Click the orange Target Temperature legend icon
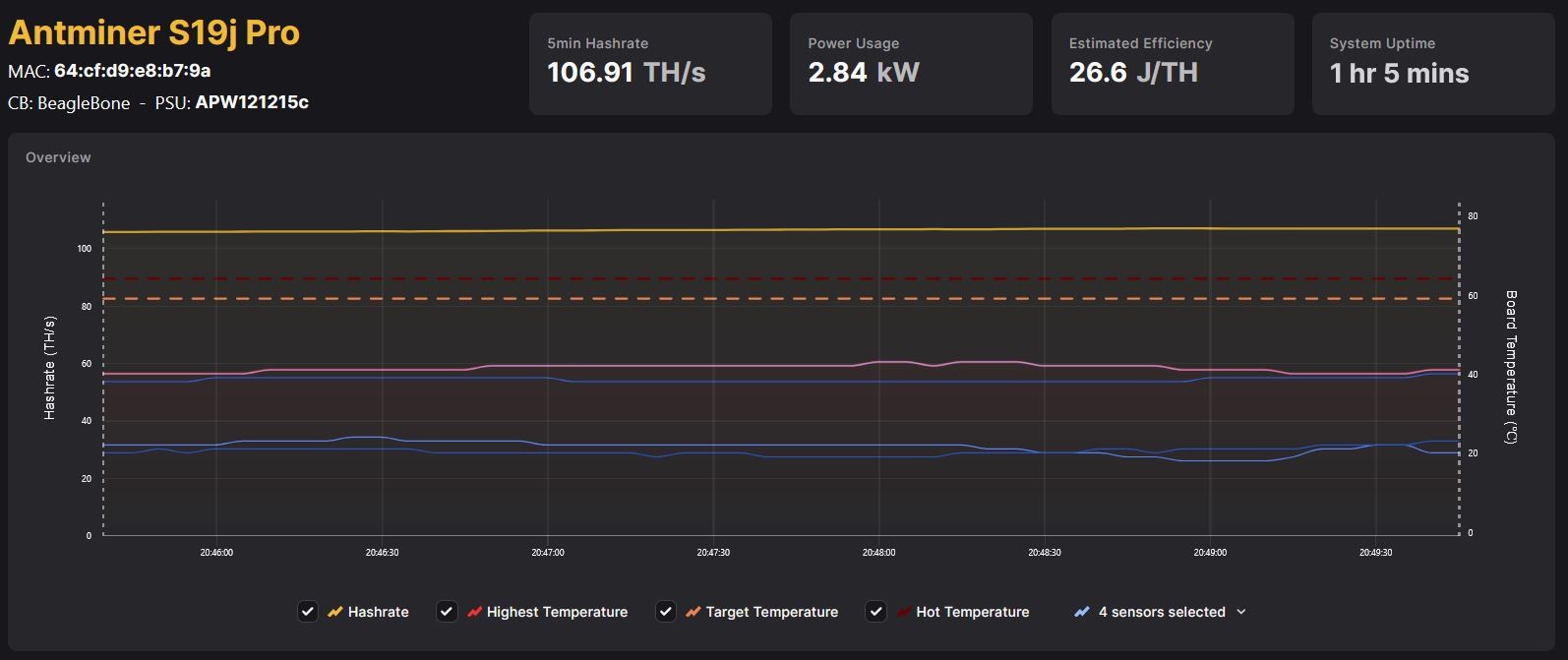The height and width of the screenshot is (660, 1568). (x=694, y=612)
